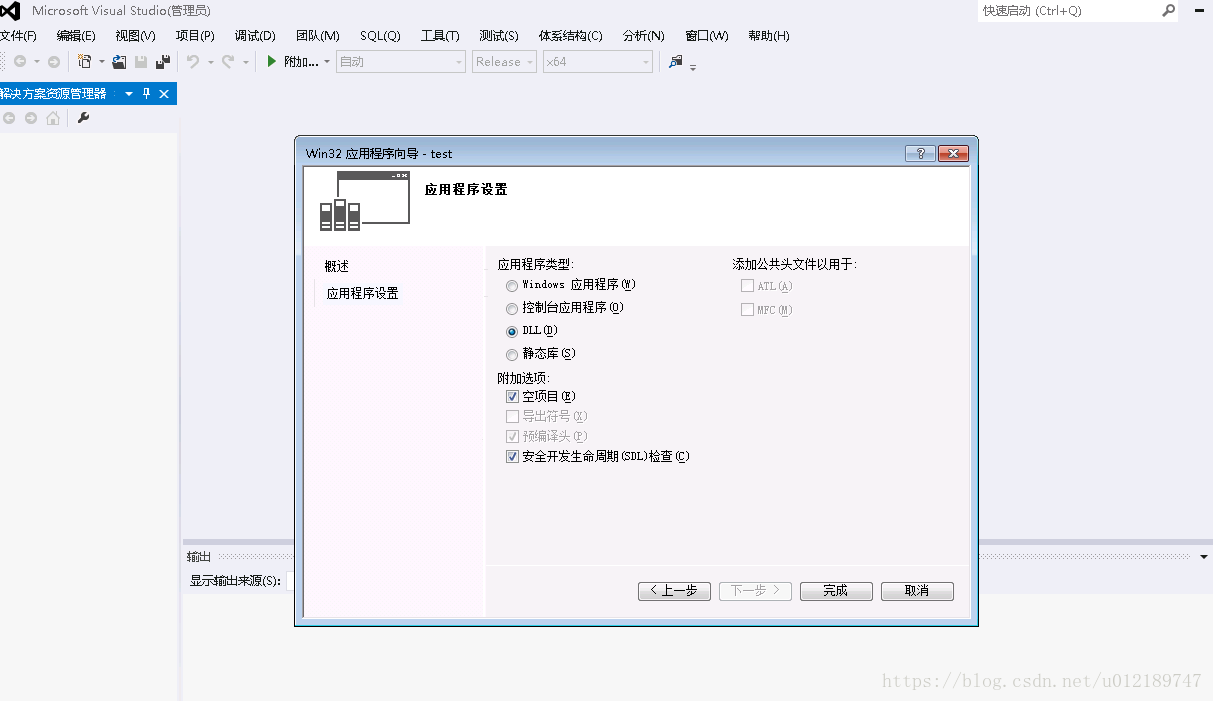Open the Undo history dropdown arrow

click(x=210, y=62)
